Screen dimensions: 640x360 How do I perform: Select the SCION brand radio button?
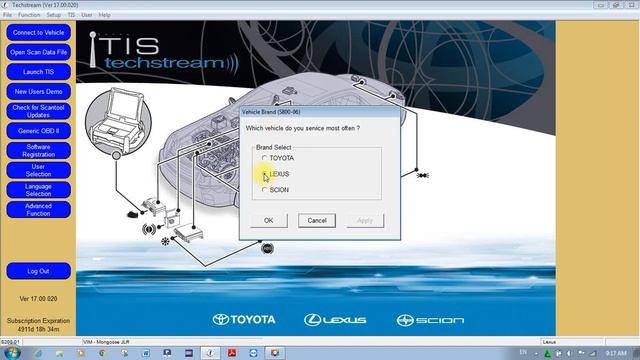coord(264,190)
